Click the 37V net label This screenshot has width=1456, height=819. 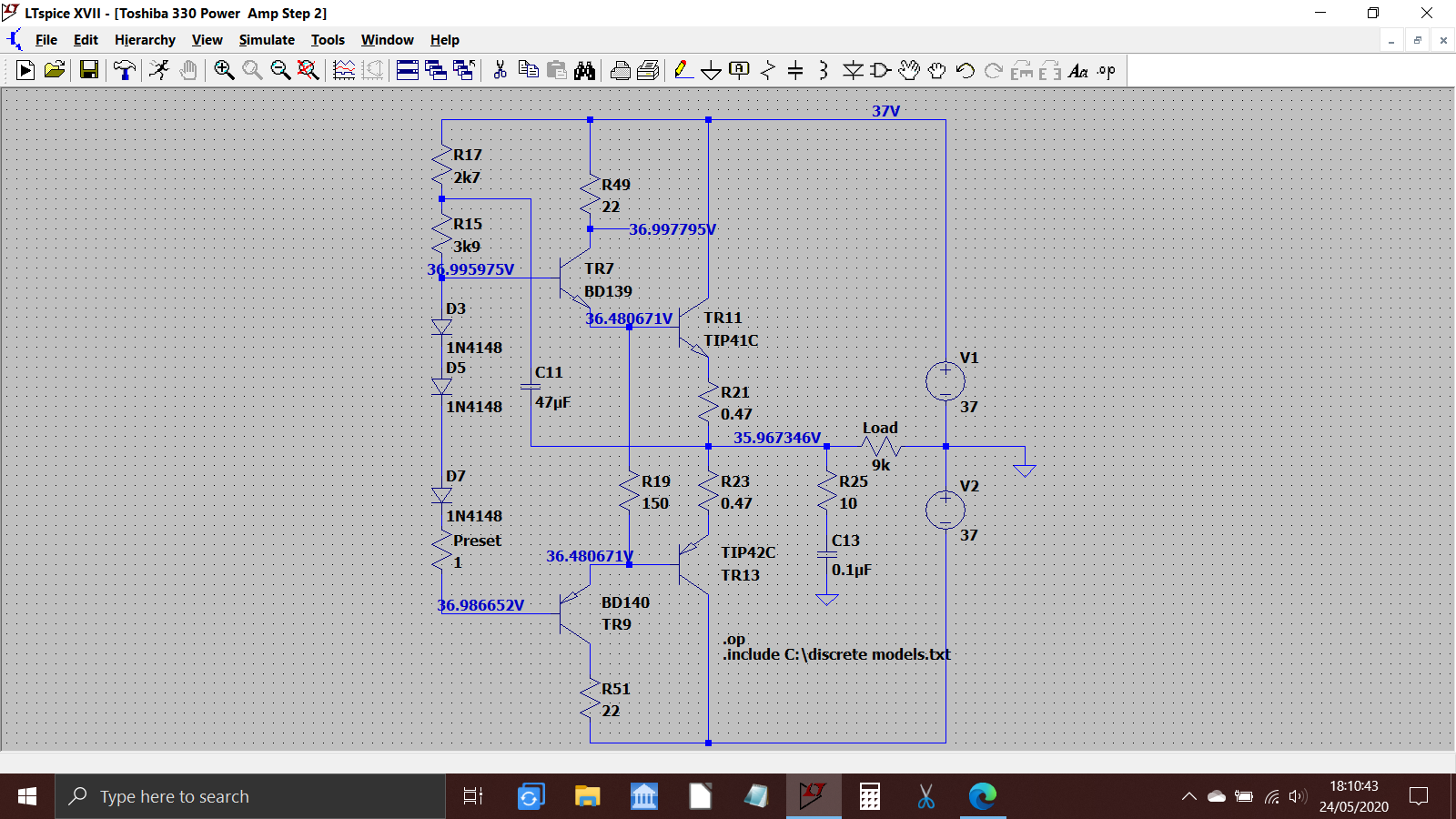885,111
